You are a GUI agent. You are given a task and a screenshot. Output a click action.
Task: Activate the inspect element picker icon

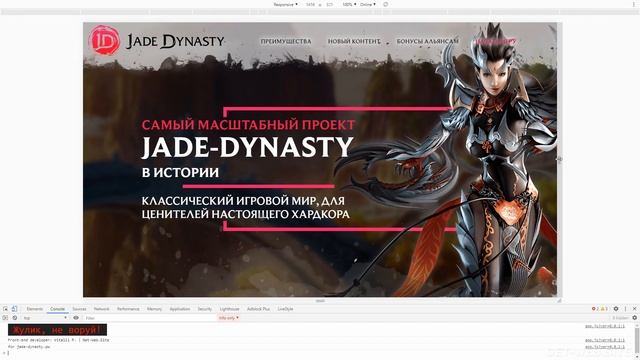[x=5, y=309]
